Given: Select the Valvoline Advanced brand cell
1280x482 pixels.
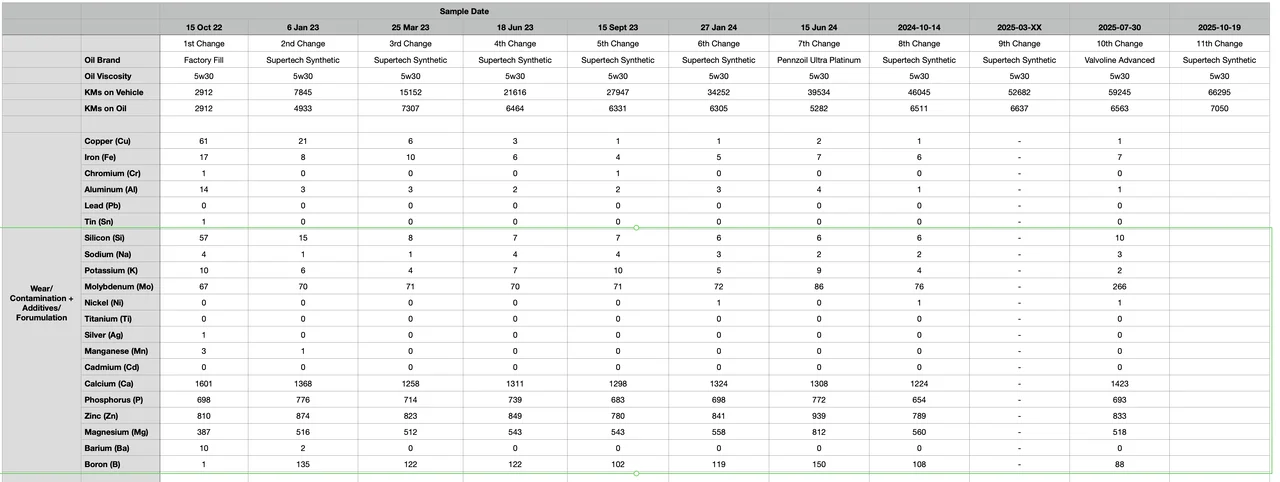Looking at the screenshot, I should tap(1120, 60).
